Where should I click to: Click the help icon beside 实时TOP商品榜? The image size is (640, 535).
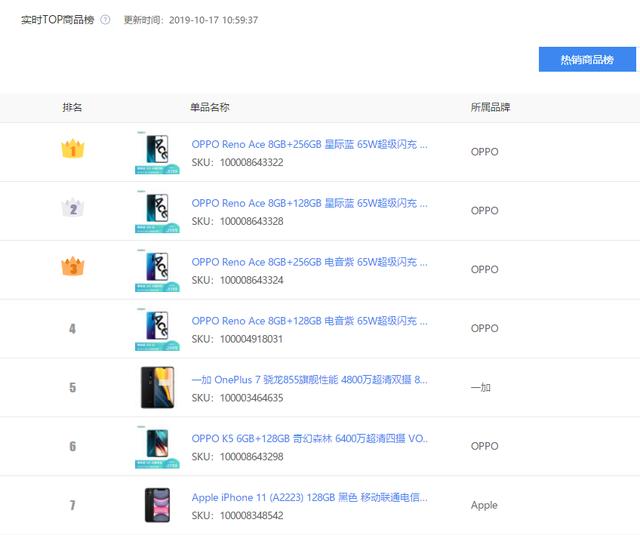[105, 20]
